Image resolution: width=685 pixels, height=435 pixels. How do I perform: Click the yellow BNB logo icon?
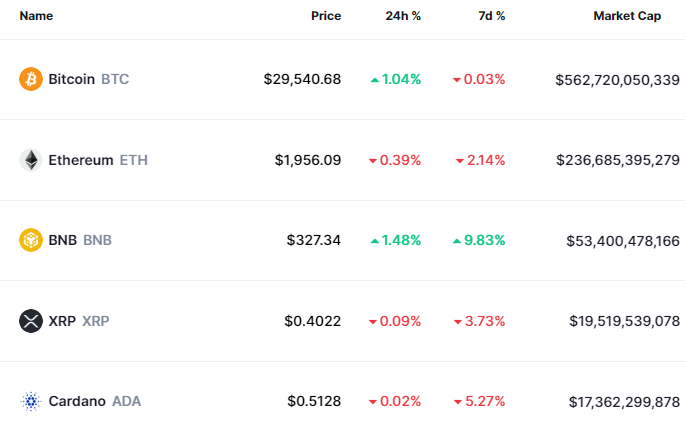click(x=31, y=240)
